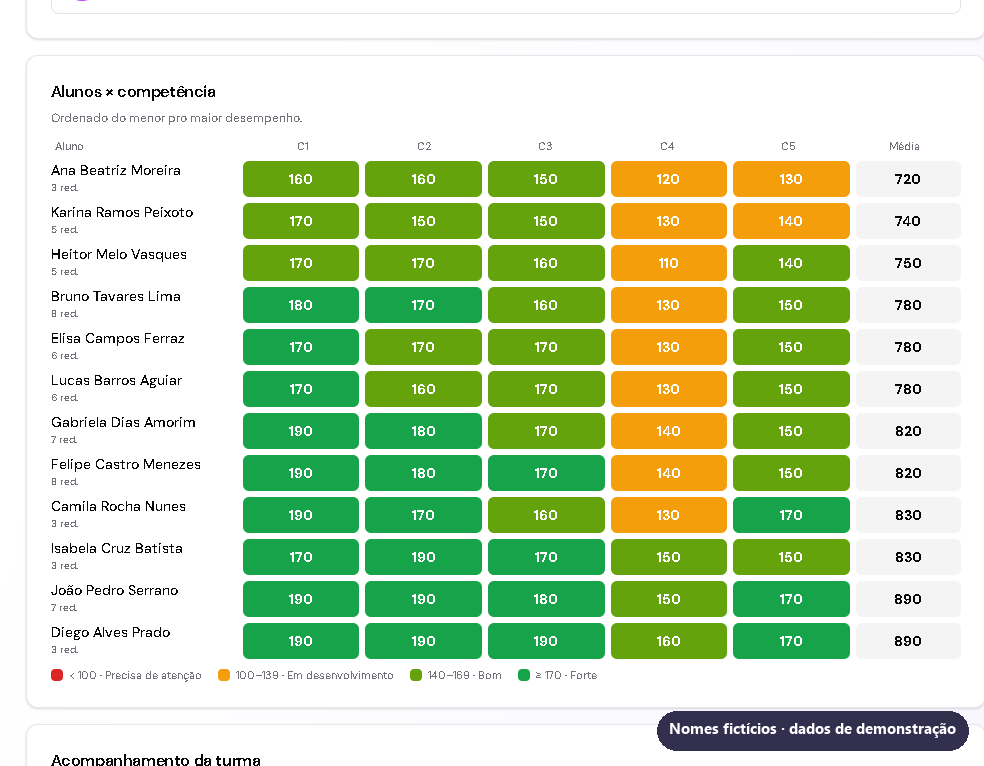Open student Diego Alves Prado
Viewport: 984px width, 766px height.
click(110, 632)
